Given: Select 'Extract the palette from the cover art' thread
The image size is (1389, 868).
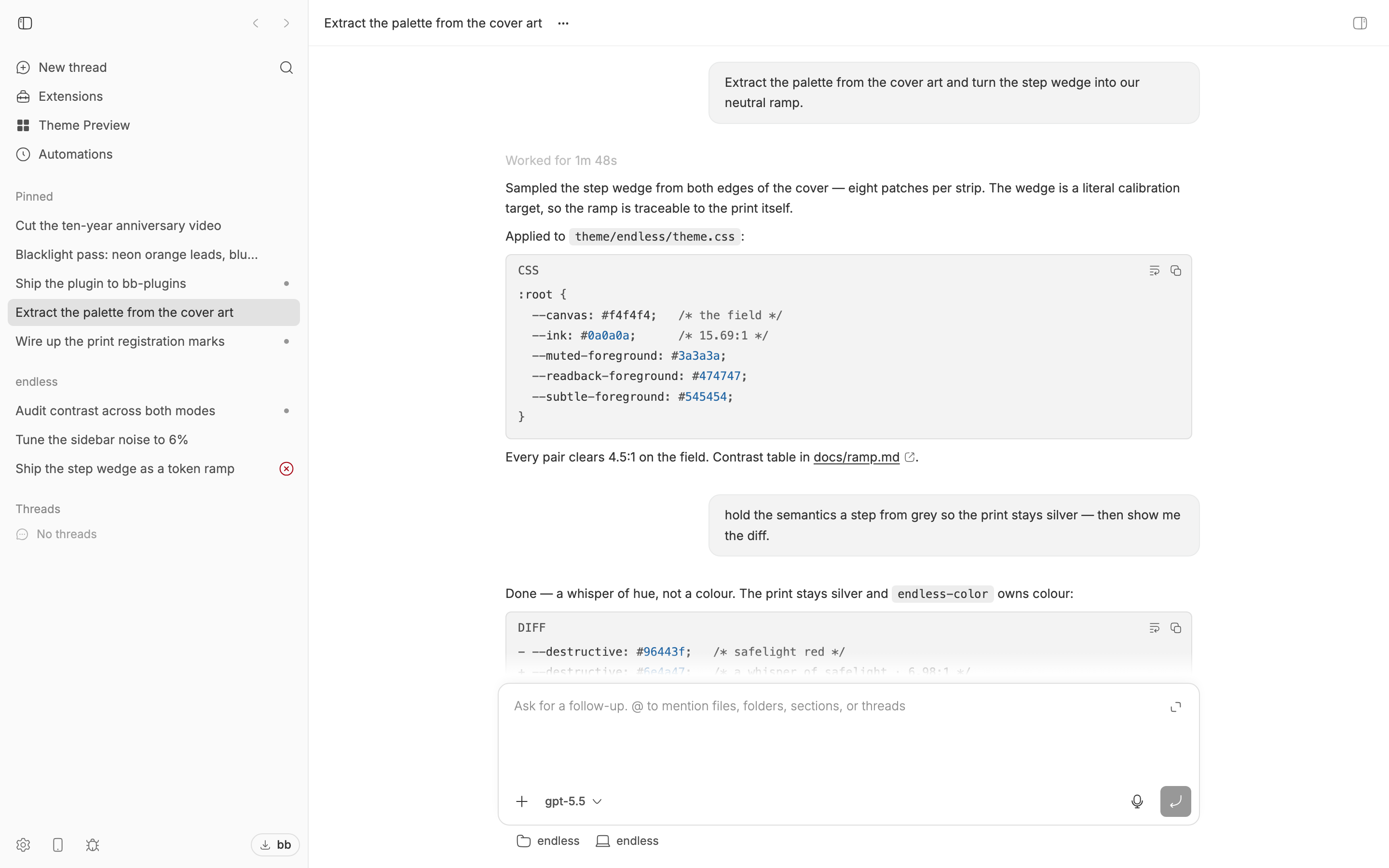Looking at the screenshot, I should [x=154, y=312].
